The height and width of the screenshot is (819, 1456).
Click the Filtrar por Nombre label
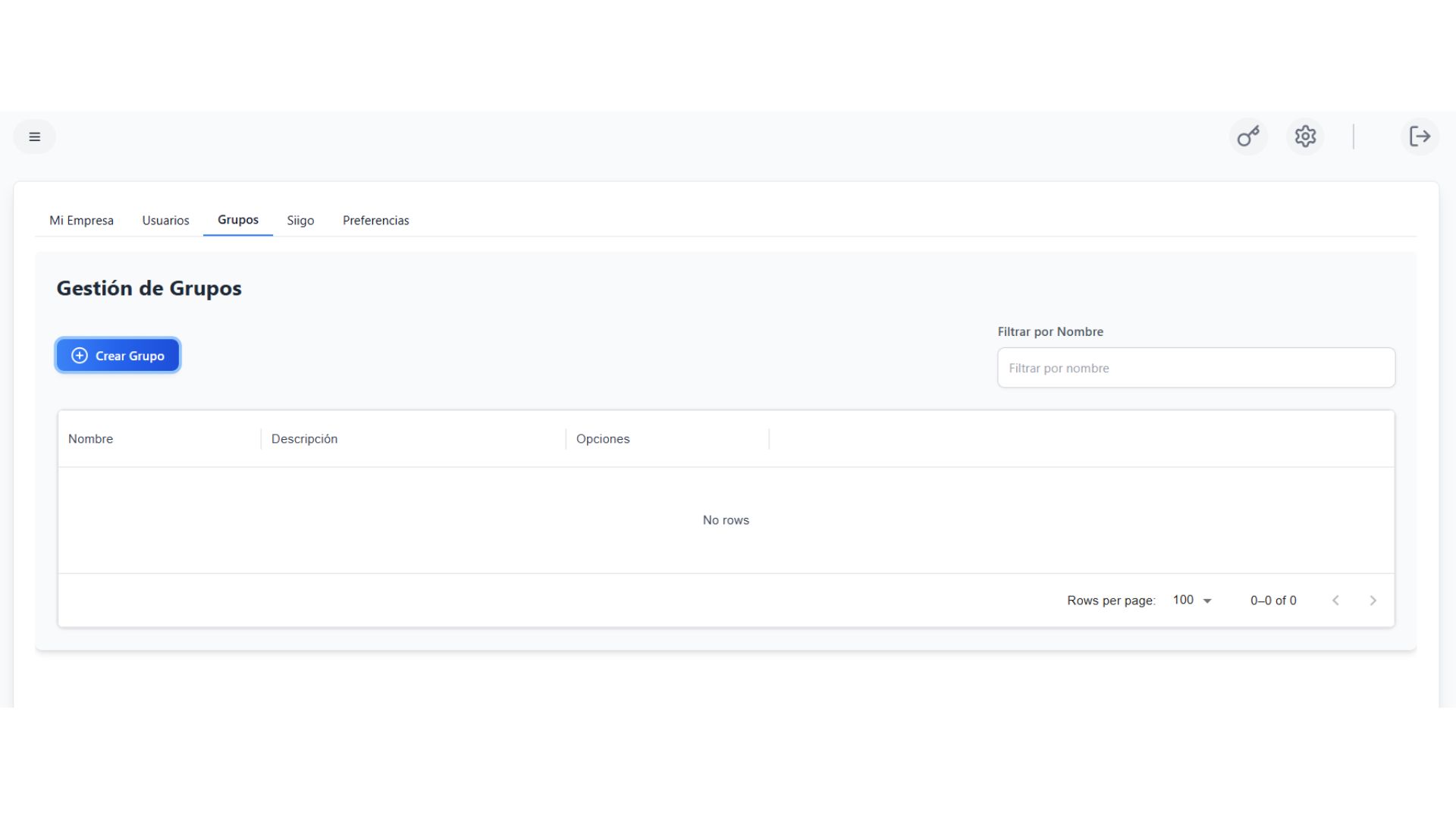(x=1050, y=331)
